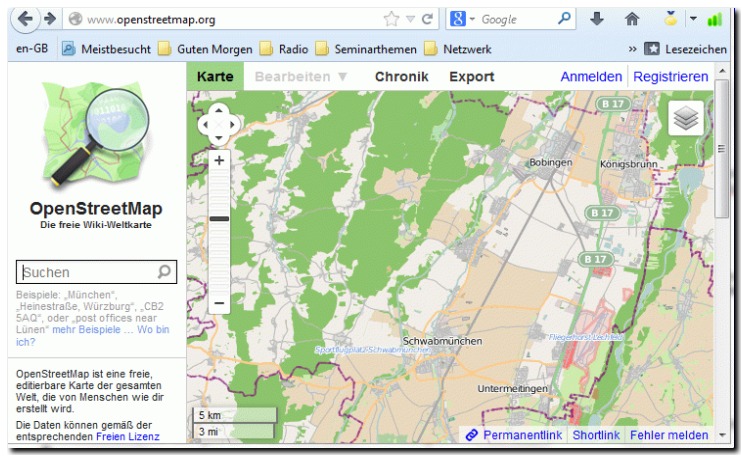Zoom out with the minus button

(x=219, y=303)
